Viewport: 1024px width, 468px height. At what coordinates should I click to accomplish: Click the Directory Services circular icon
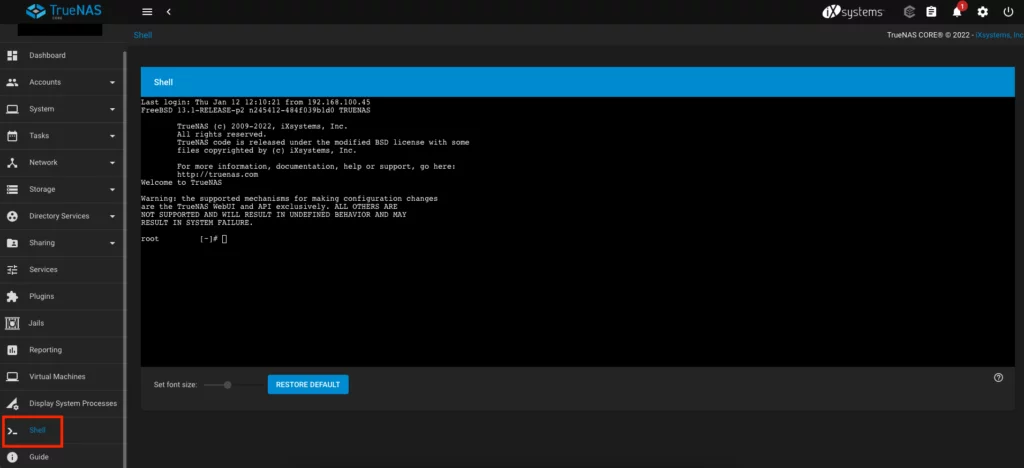pyautogui.click(x=12, y=216)
